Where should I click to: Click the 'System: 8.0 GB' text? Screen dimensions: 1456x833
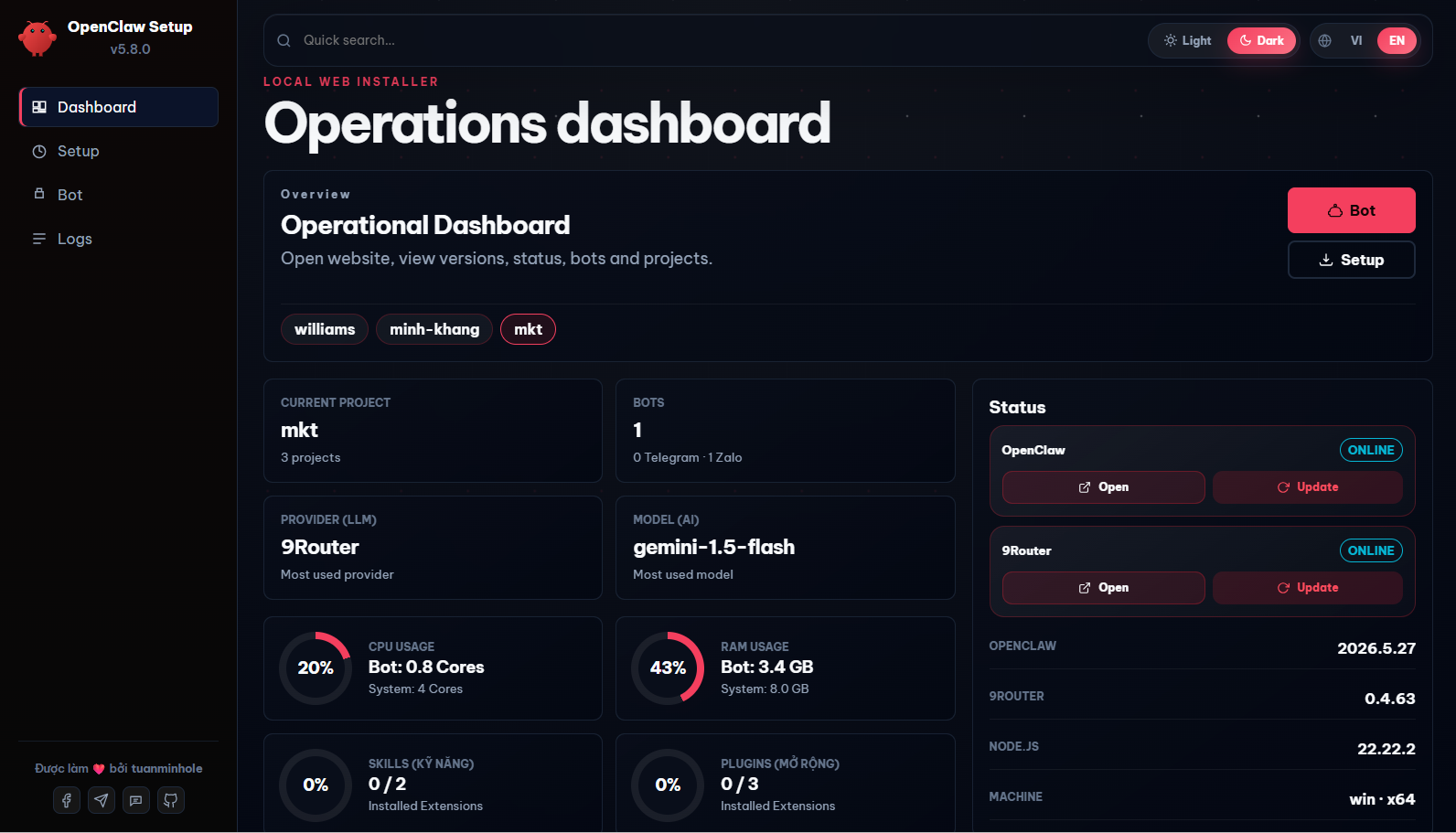click(765, 689)
